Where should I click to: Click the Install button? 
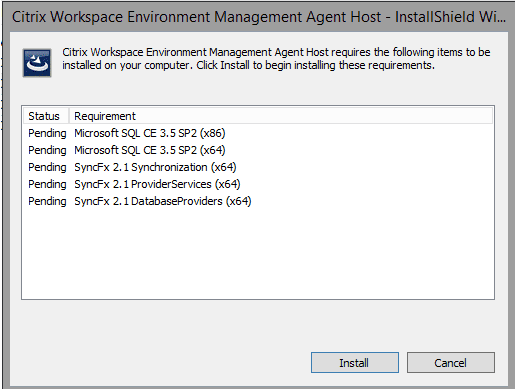pos(355,362)
